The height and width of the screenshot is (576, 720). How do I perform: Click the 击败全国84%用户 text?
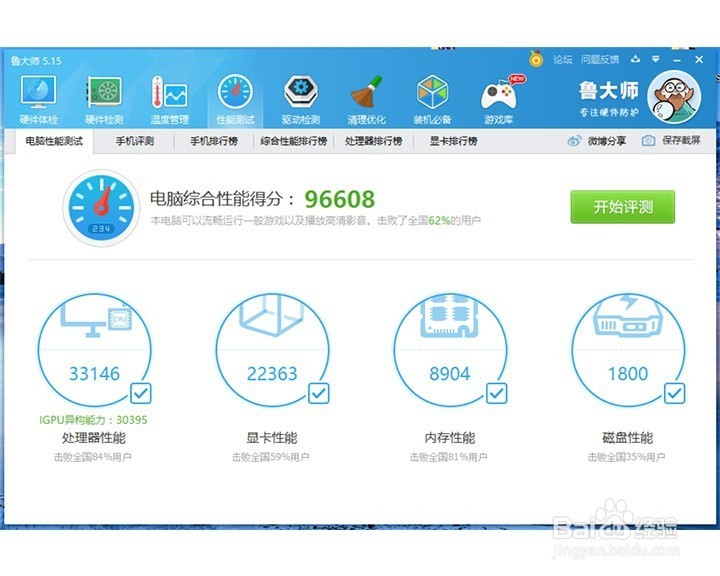click(93, 457)
